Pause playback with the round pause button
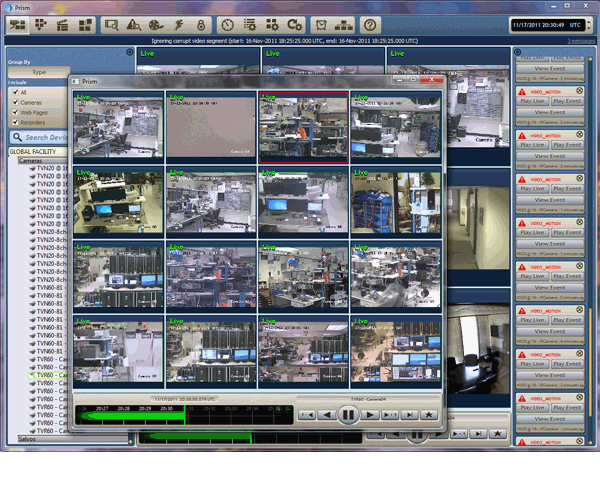600x500 pixels. coord(347,413)
